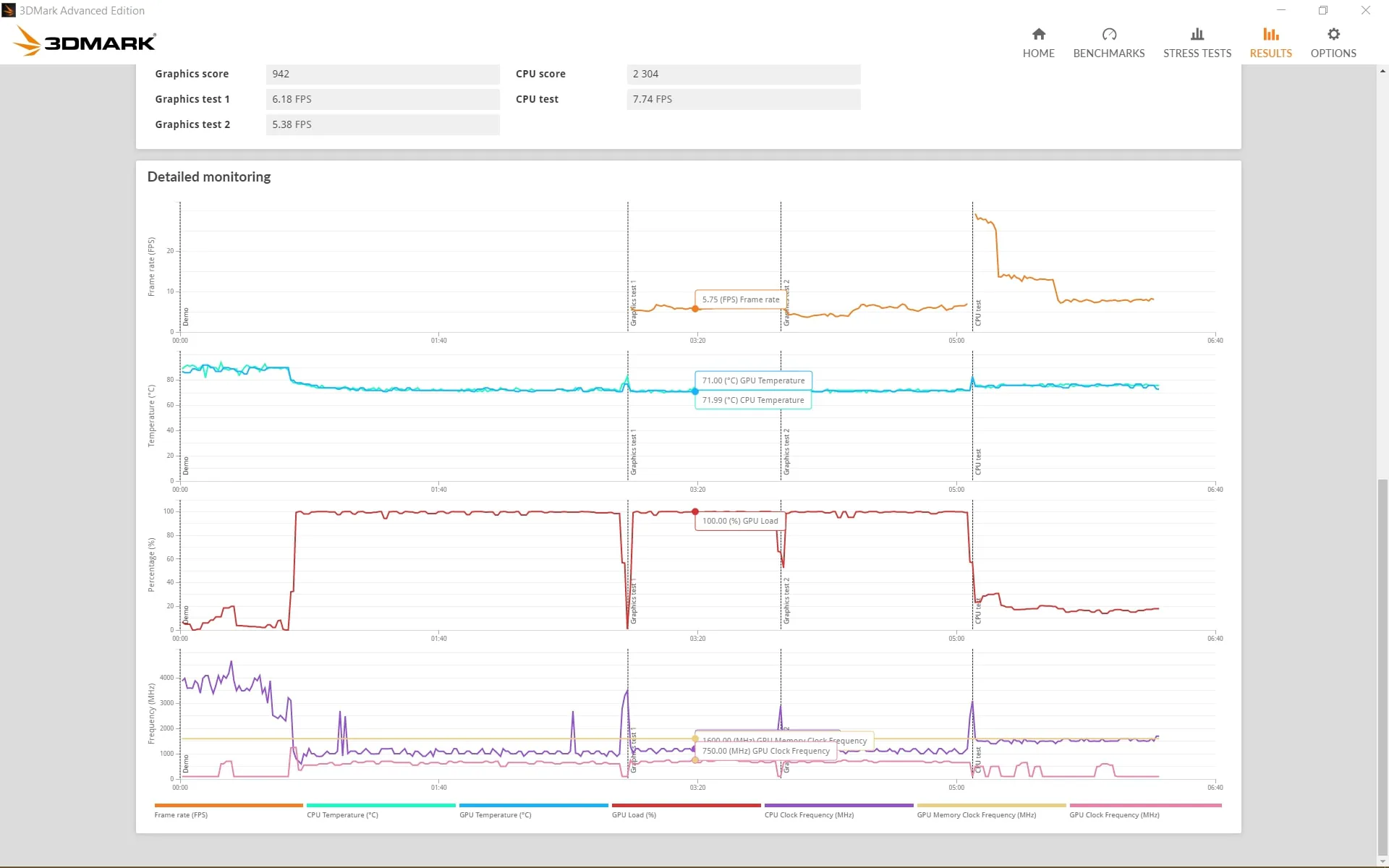The height and width of the screenshot is (868, 1389).
Task: Open the Stress Tests icon
Action: 1197,34
